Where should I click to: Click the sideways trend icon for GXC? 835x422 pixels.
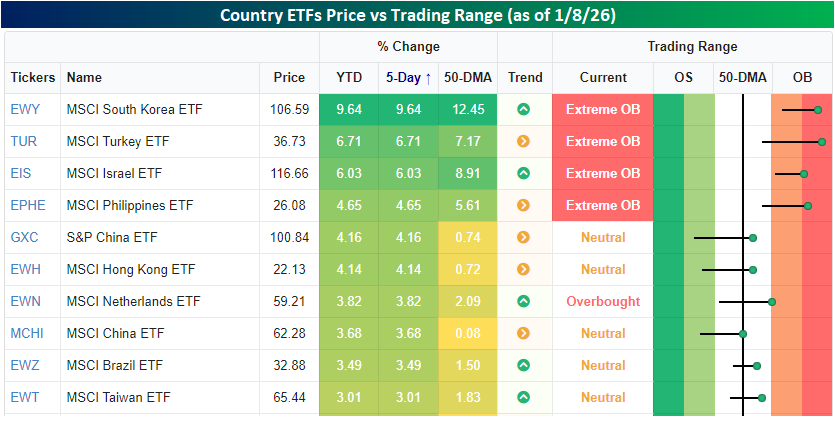(523, 237)
